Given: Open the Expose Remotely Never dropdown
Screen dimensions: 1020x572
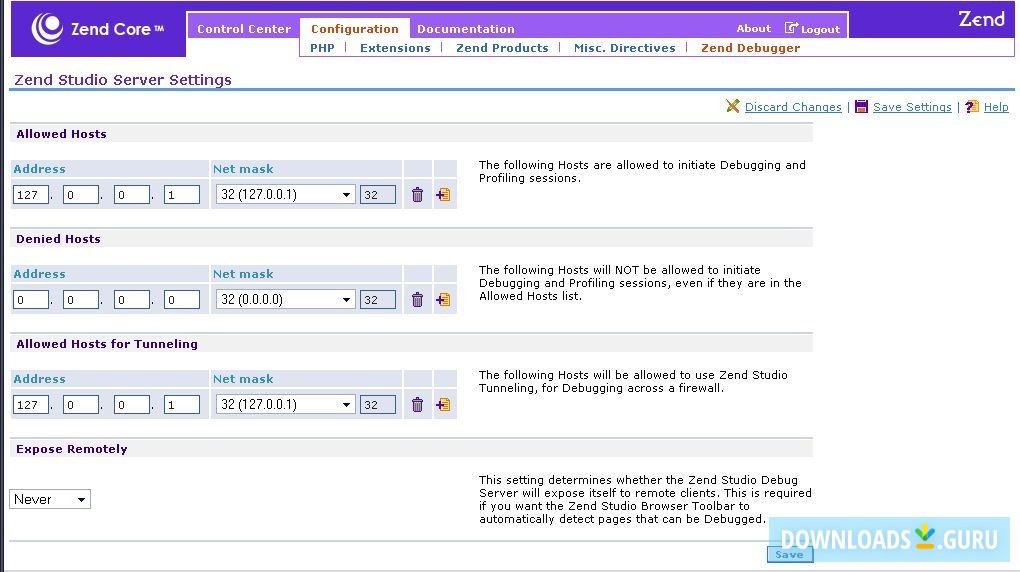Looking at the screenshot, I should [50, 499].
